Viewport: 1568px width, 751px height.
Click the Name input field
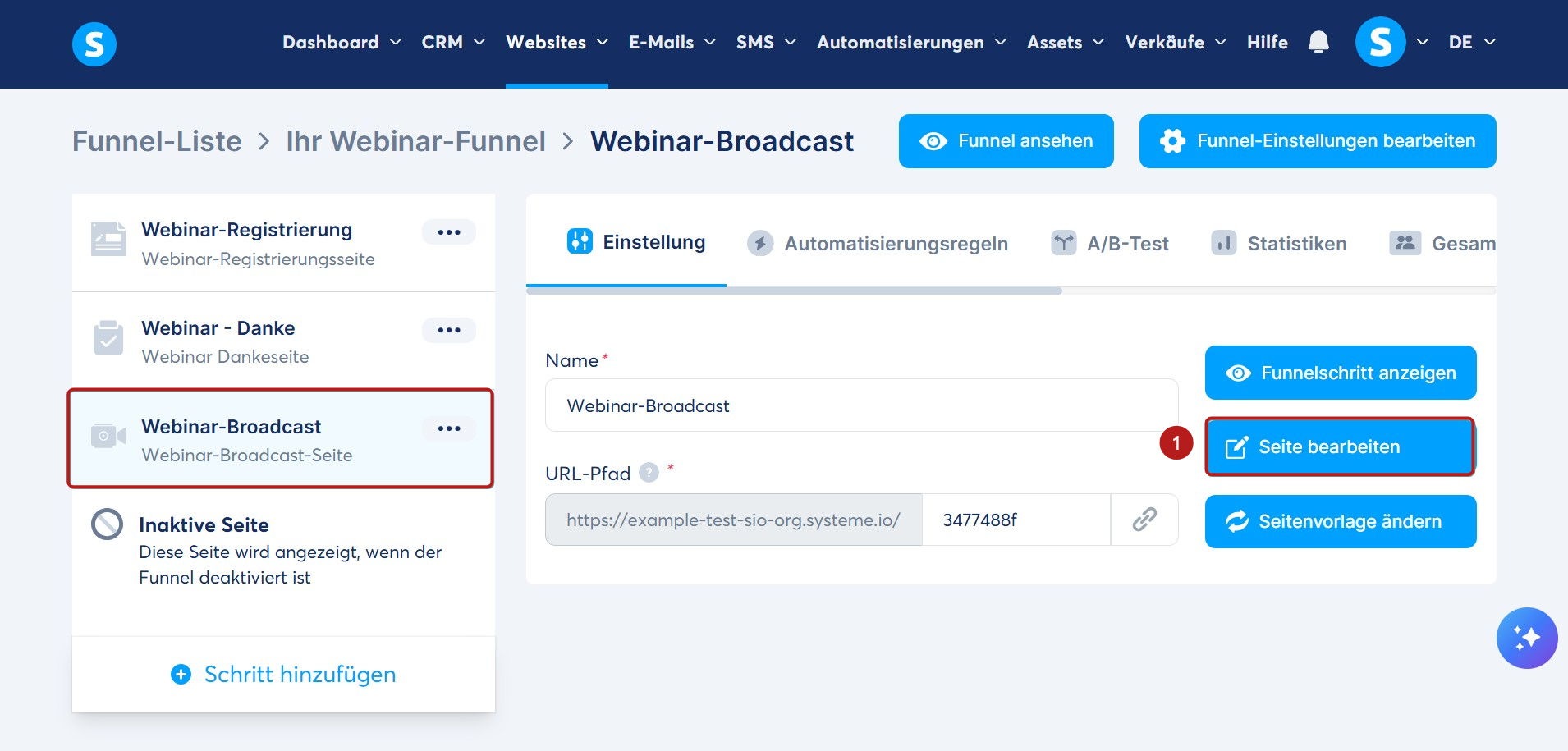coord(862,405)
